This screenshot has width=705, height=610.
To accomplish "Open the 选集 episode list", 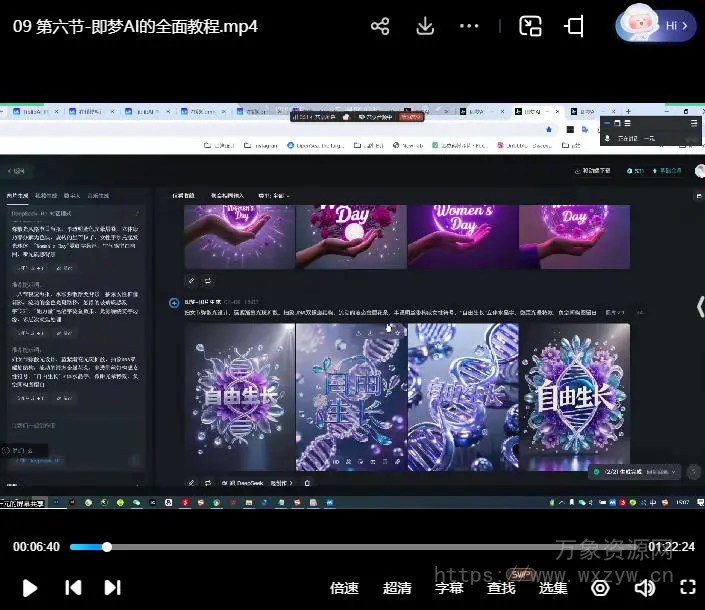I will [x=553, y=588].
